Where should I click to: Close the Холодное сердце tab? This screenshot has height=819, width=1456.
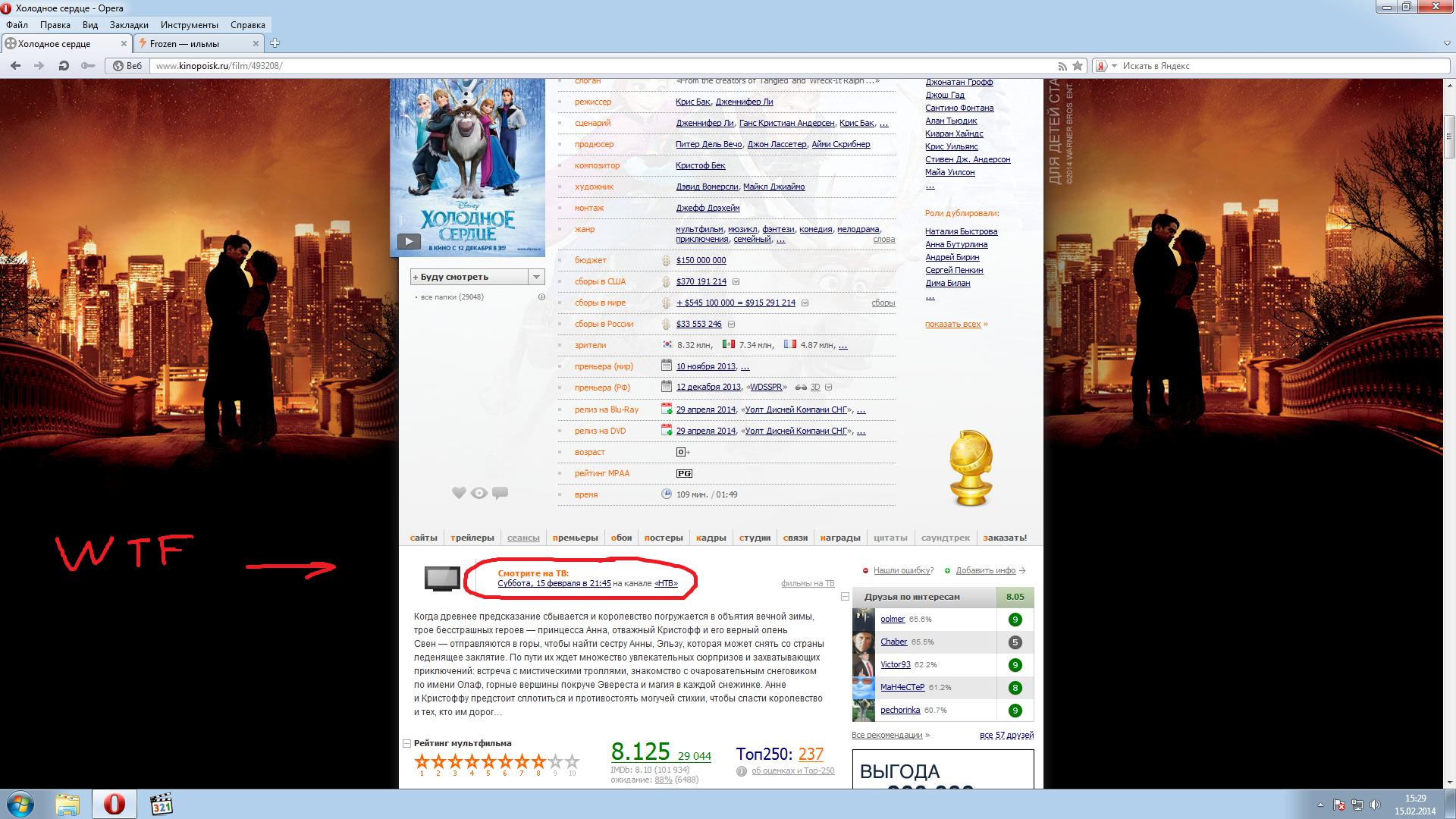125,44
